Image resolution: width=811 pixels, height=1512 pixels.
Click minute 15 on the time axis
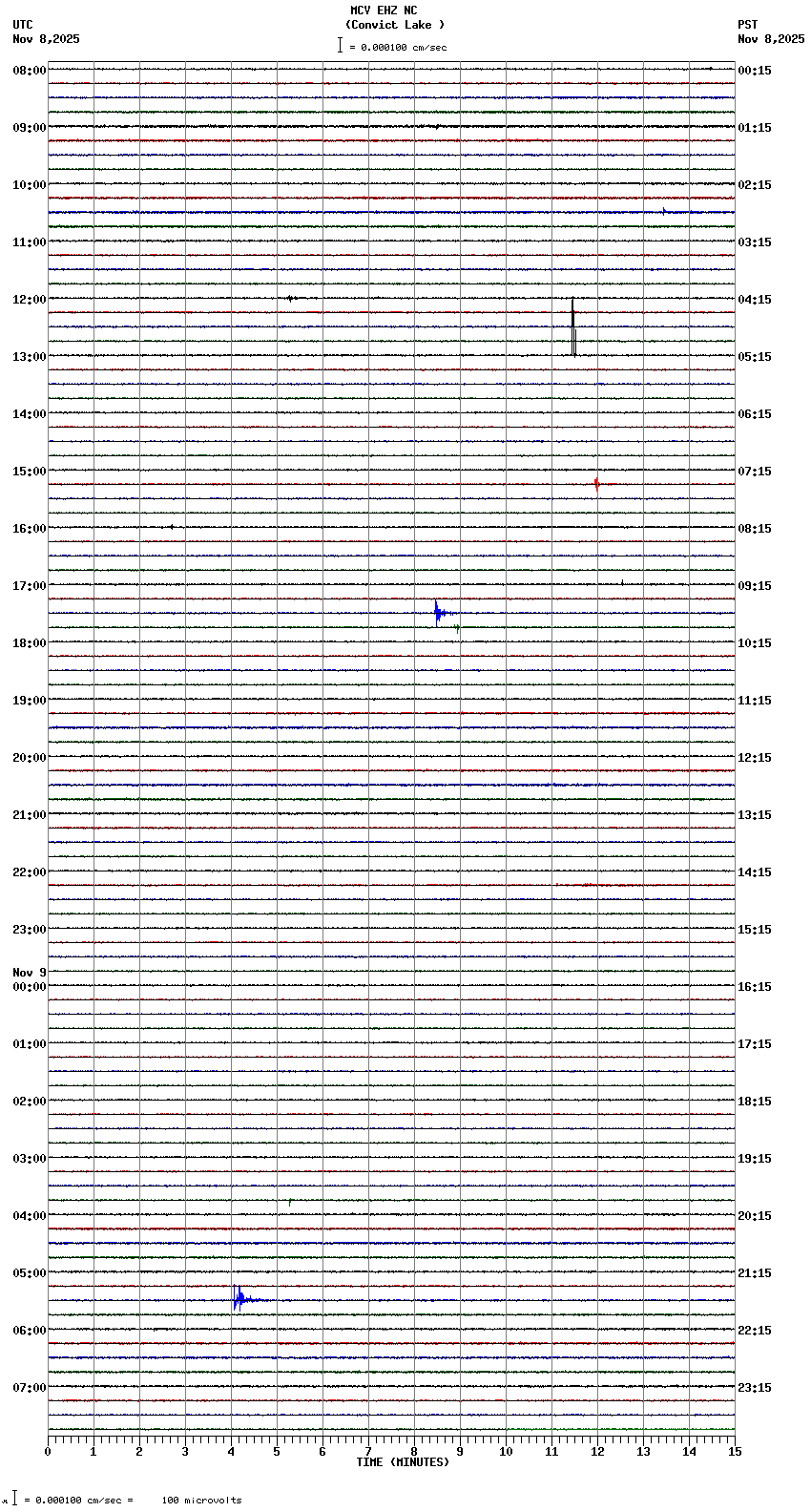735,1452
